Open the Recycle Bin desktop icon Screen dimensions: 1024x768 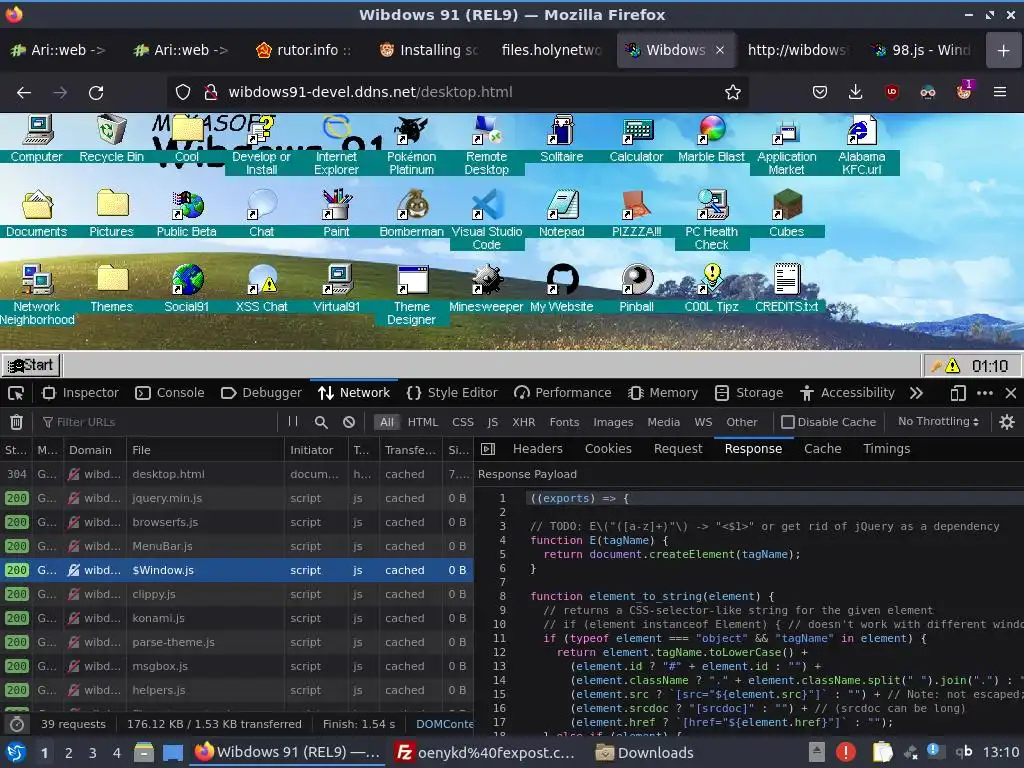[x=112, y=138]
